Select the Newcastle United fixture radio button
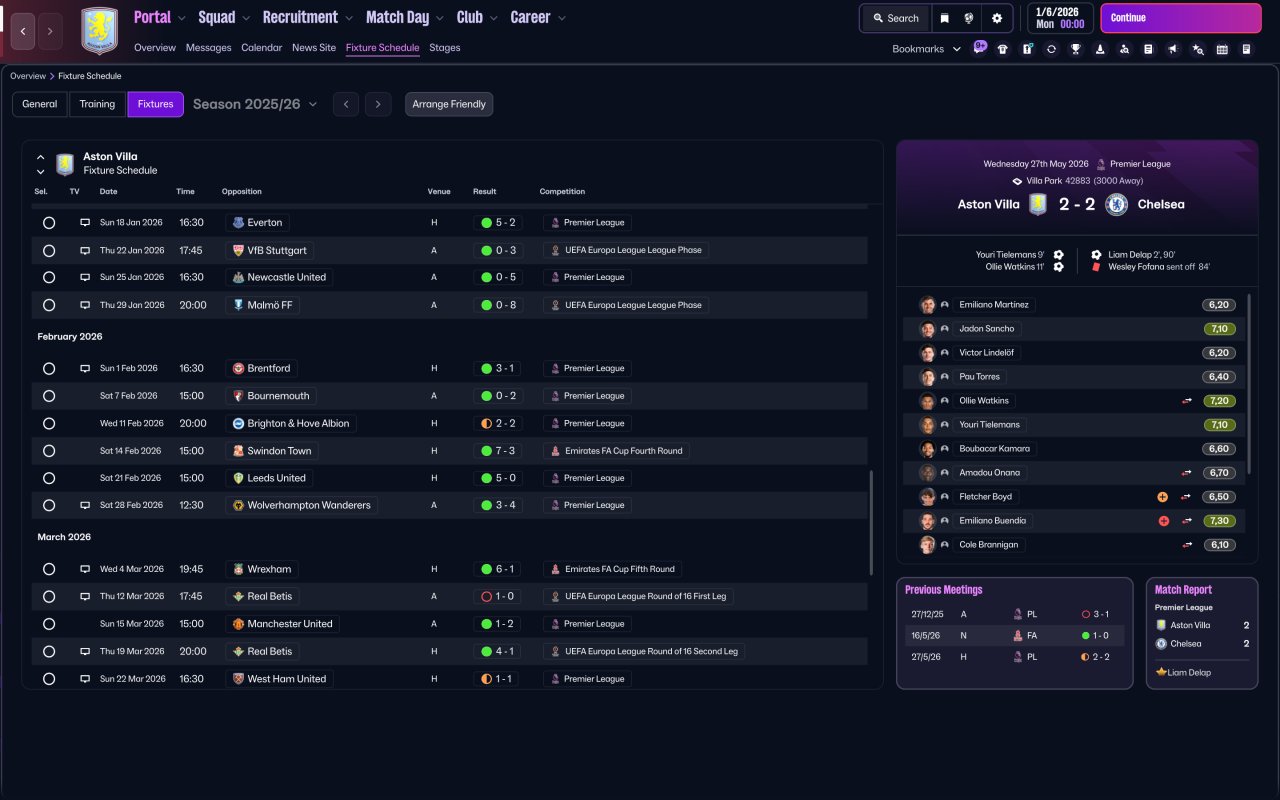Screen dimensions: 1280x800 point(49,277)
